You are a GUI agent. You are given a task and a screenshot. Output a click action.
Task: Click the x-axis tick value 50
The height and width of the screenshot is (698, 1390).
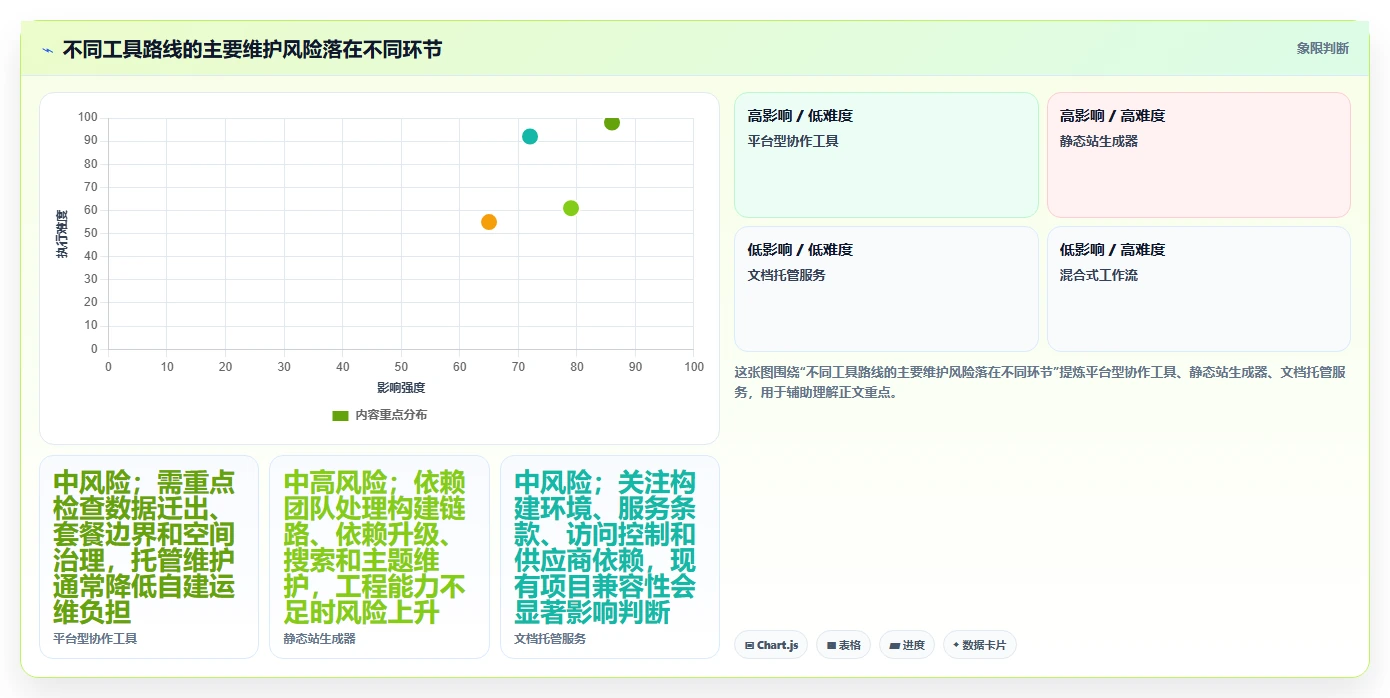pyautogui.click(x=401, y=367)
